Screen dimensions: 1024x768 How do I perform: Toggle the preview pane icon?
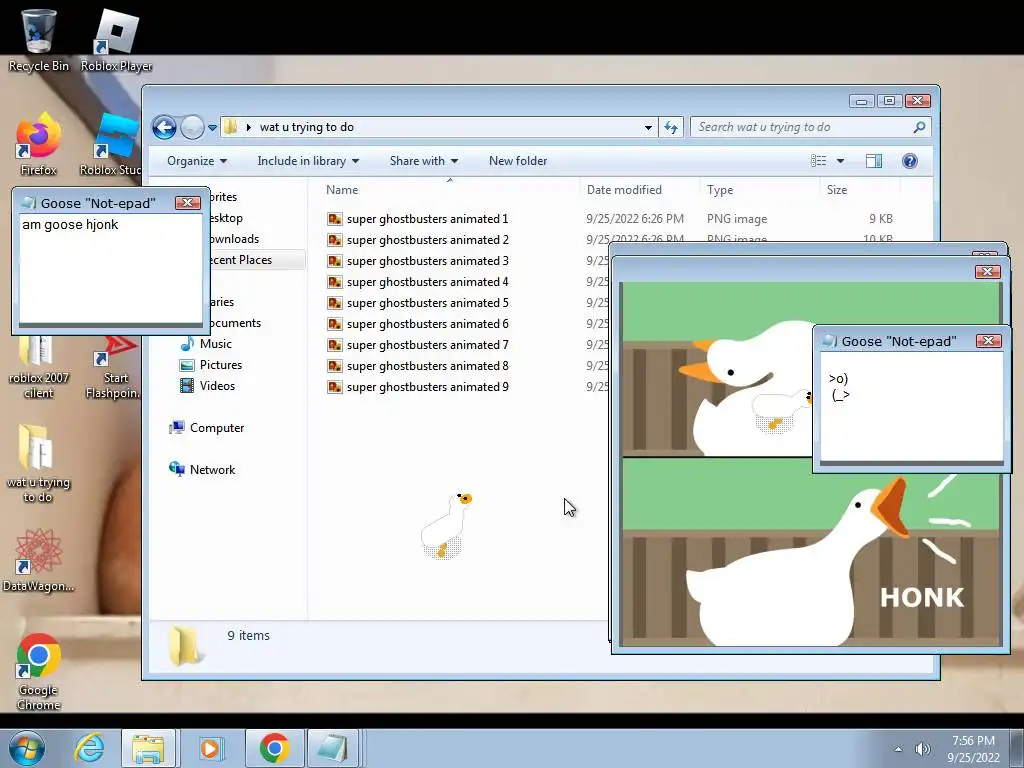pos(874,161)
